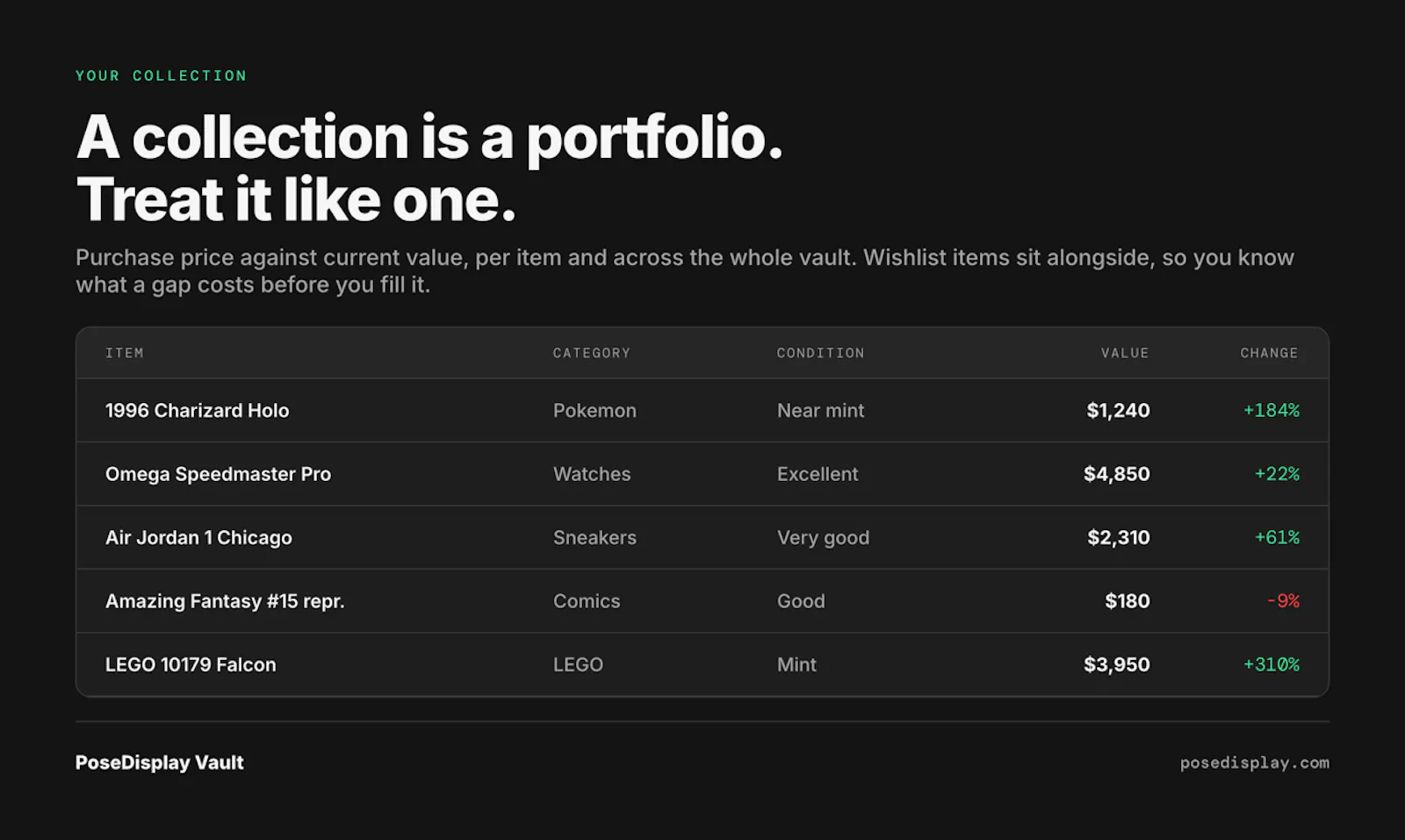This screenshot has width=1405, height=840.
Task: Click the 'Treat it like one.' headline line
Action: pyautogui.click(x=296, y=200)
